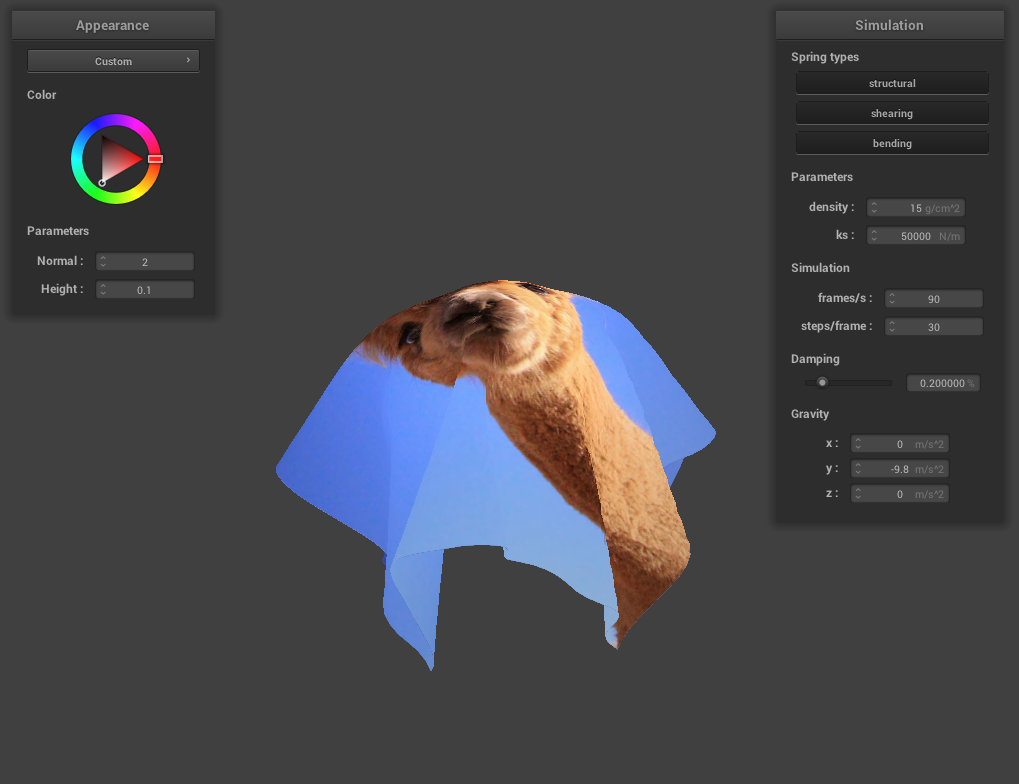1019x784 pixels.
Task: Click the Damping slider handle
Action: click(822, 382)
